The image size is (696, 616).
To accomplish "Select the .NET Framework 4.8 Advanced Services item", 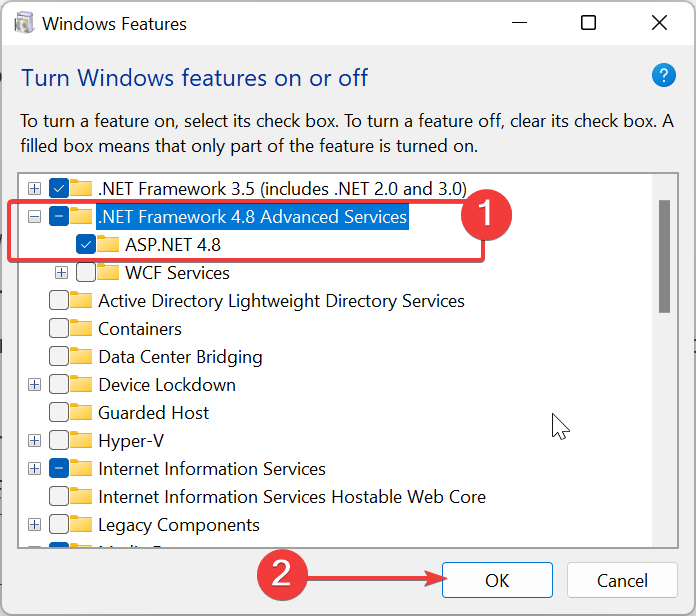I will point(252,216).
